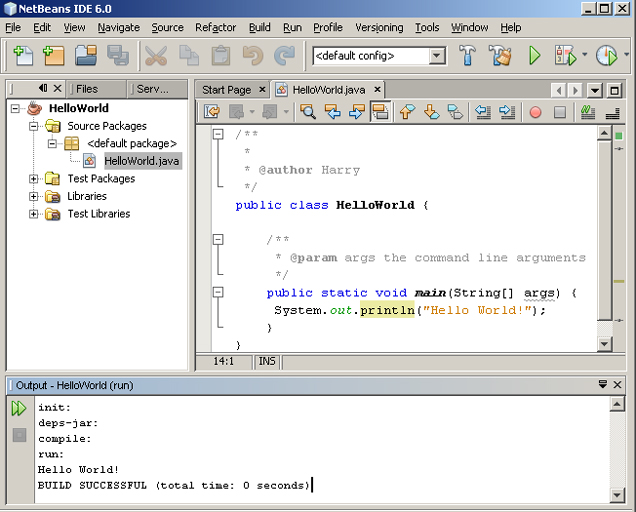This screenshot has width=636, height=512.
Task: Open Profile Main Project dropdown arrow
Action: coord(627,54)
